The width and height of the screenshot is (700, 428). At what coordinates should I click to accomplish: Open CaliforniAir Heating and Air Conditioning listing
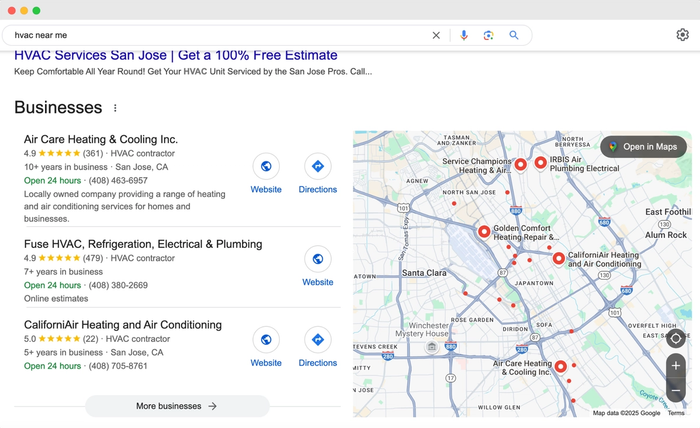click(123, 324)
